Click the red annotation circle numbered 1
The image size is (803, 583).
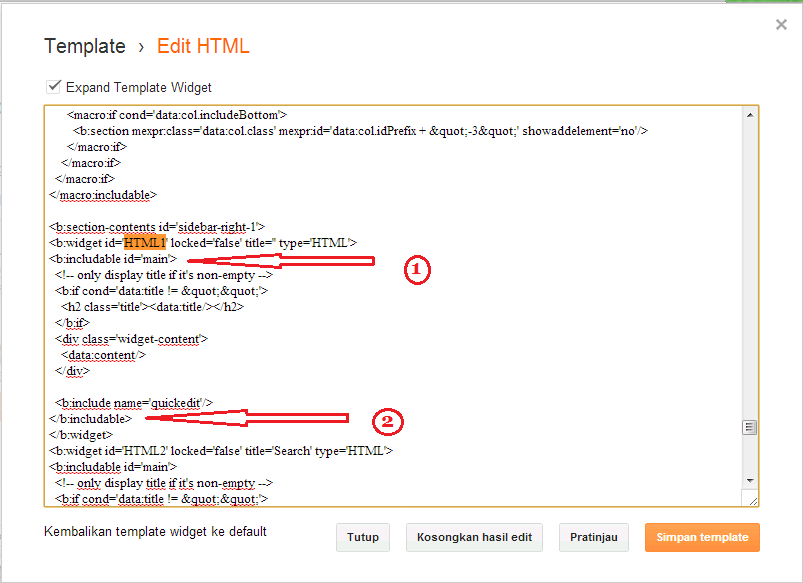417,270
